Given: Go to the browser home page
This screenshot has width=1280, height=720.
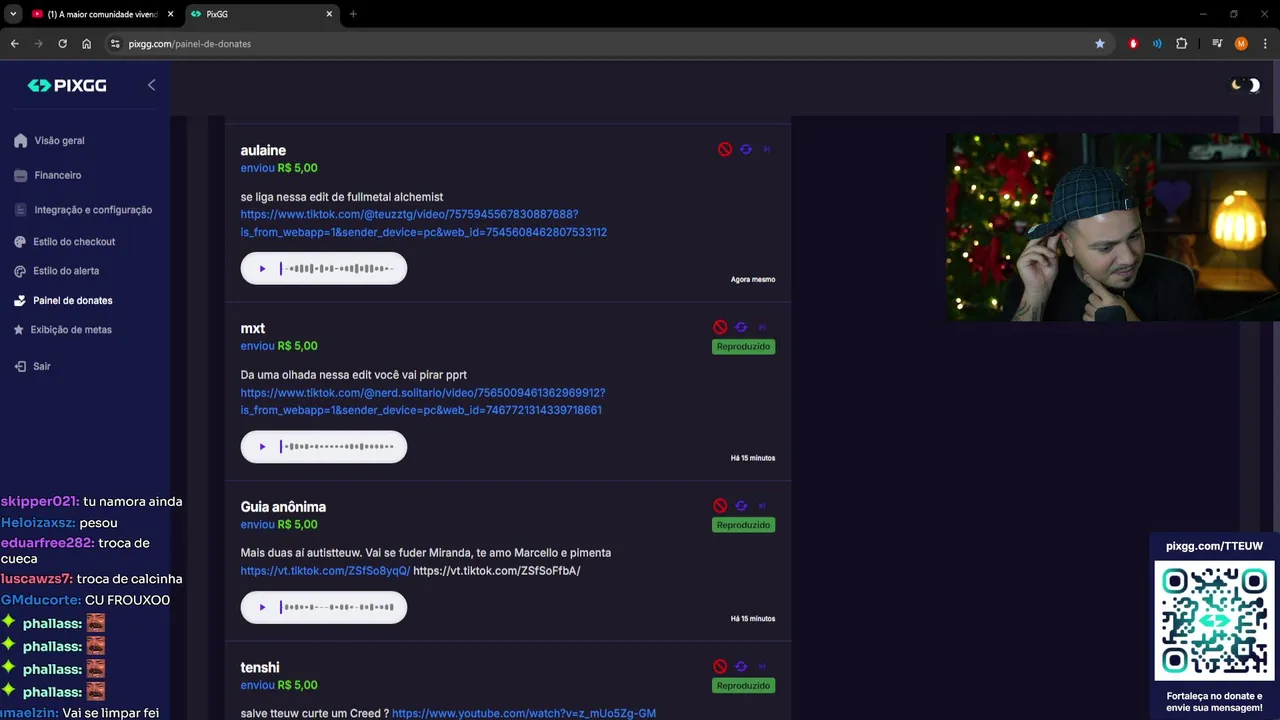Looking at the screenshot, I should 87,44.
